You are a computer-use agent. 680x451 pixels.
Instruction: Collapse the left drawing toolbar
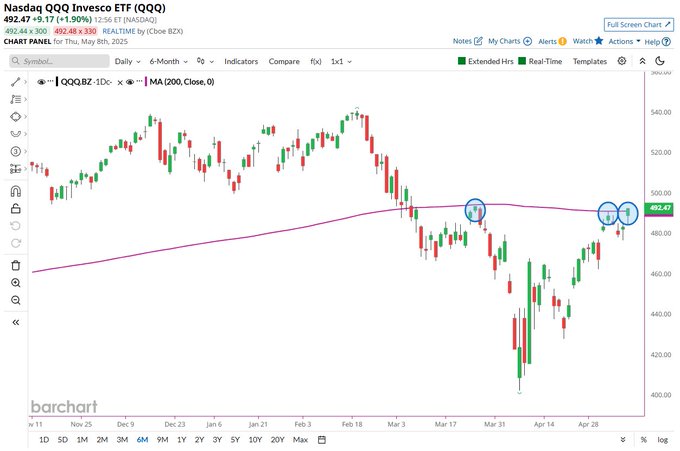tap(15, 322)
